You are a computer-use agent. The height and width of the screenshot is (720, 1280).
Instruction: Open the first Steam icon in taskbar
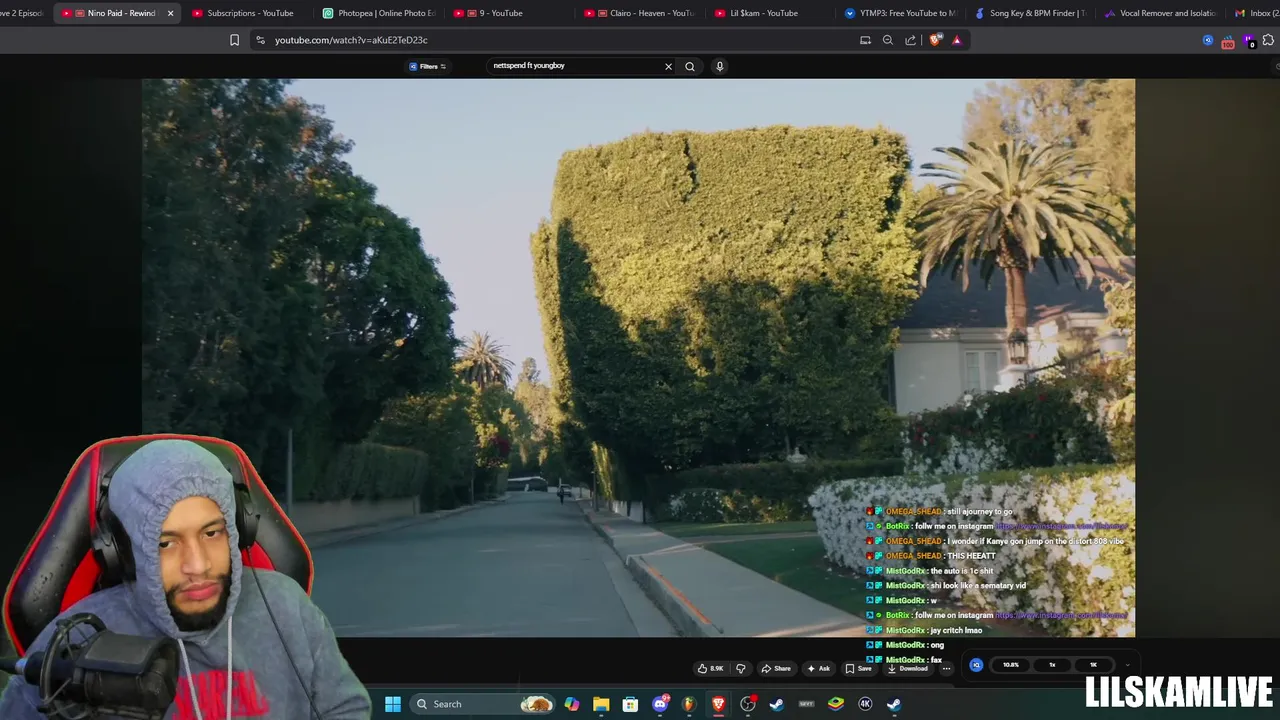coord(777,704)
